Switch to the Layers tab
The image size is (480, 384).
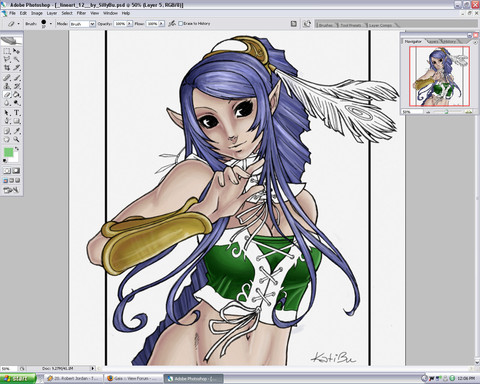433,42
